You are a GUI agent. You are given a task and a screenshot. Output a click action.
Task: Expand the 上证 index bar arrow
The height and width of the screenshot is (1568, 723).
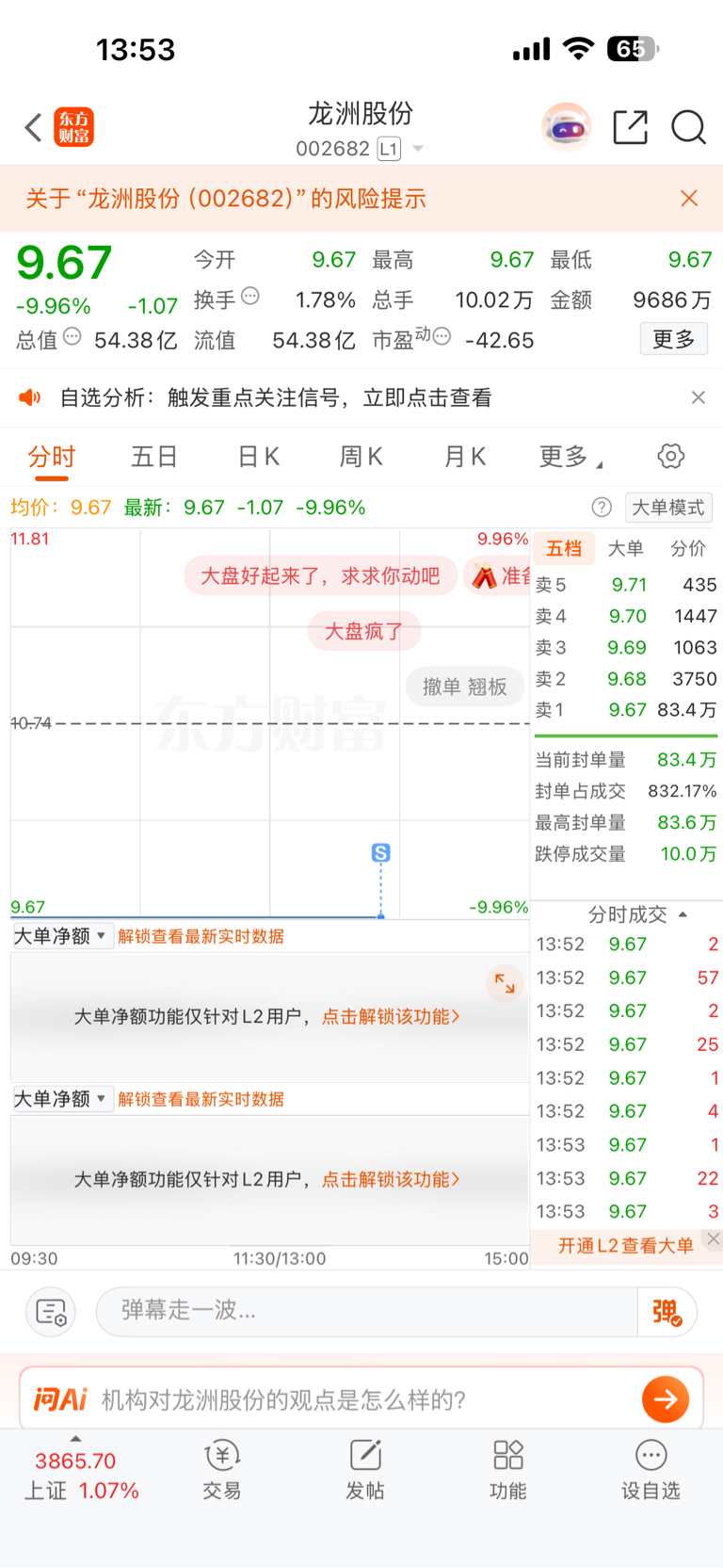75,1439
